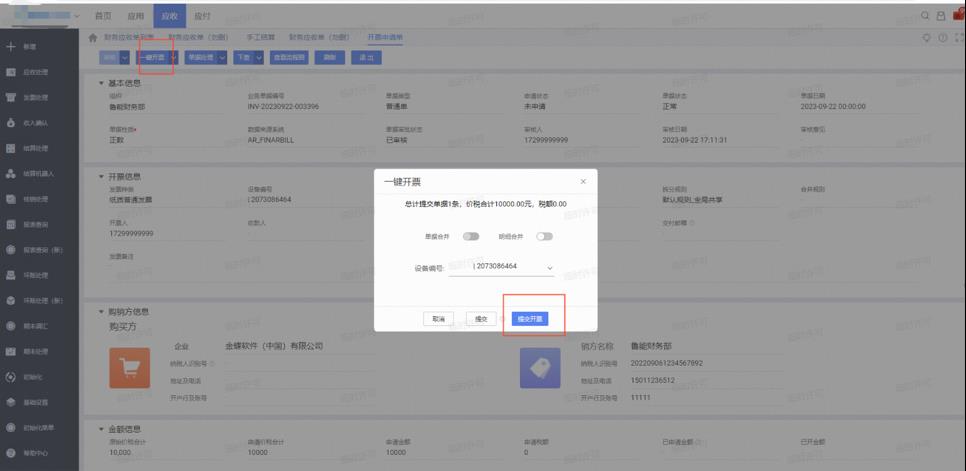This screenshot has height=471, width=966.
Task: Click the fullscreen expand icon at top right
Action: click(x=959, y=38)
